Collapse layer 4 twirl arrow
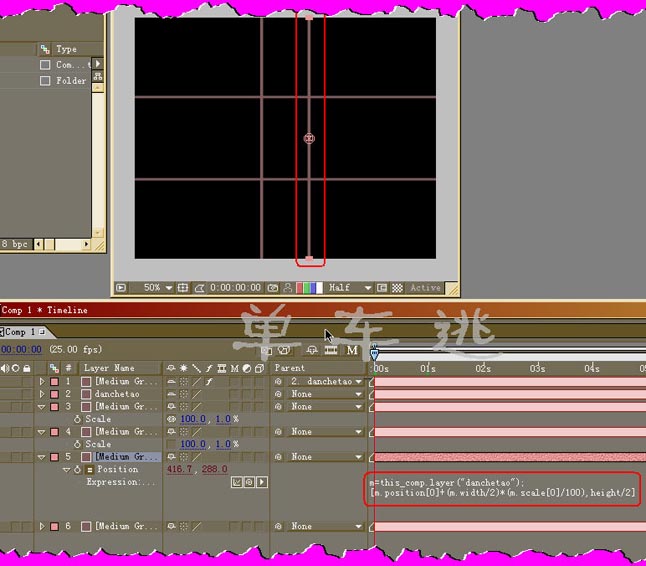This screenshot has height=566, width=646. point(42,432)
